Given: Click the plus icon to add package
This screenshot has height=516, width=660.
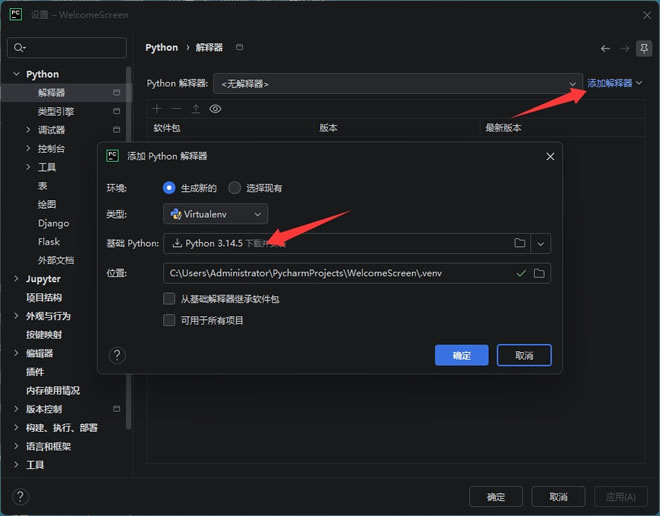Looking at the screenshot, I should [x=157, y=109].
